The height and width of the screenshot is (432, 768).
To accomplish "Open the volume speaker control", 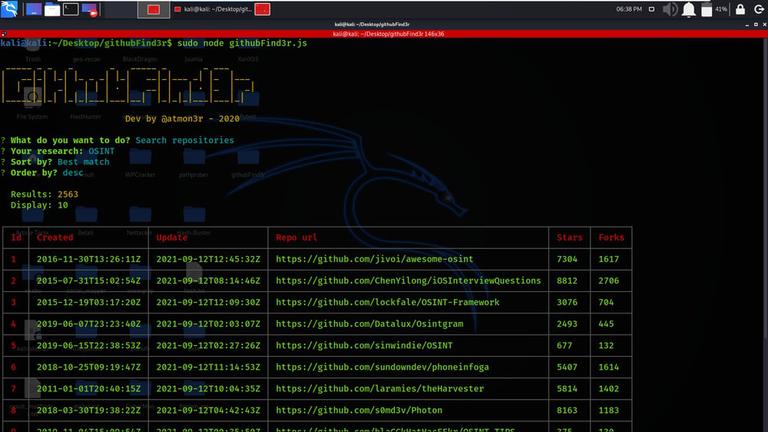I will tap(670, 9).
